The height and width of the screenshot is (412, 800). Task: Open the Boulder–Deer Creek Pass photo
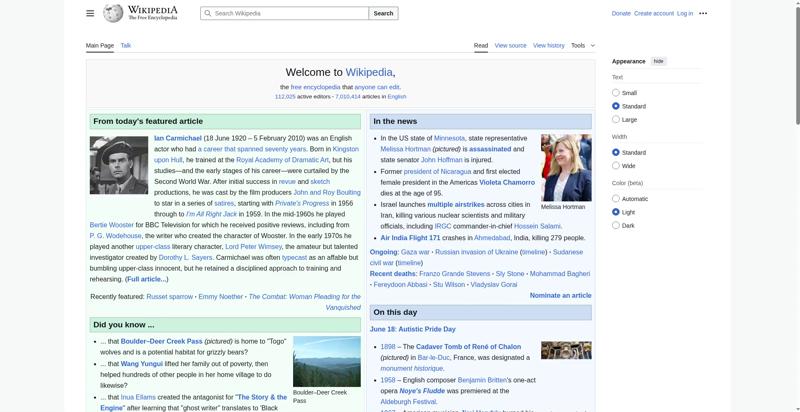point(327,362)
